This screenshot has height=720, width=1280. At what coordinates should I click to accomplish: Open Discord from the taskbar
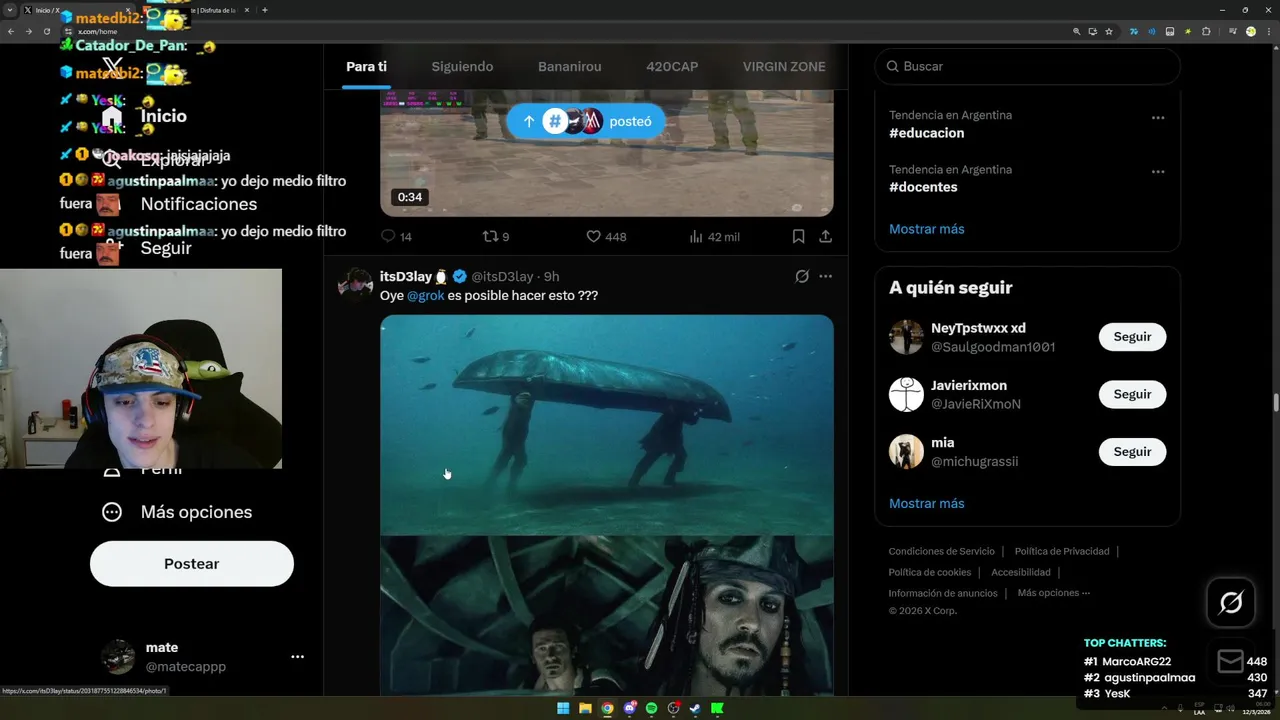pos(629,708)
